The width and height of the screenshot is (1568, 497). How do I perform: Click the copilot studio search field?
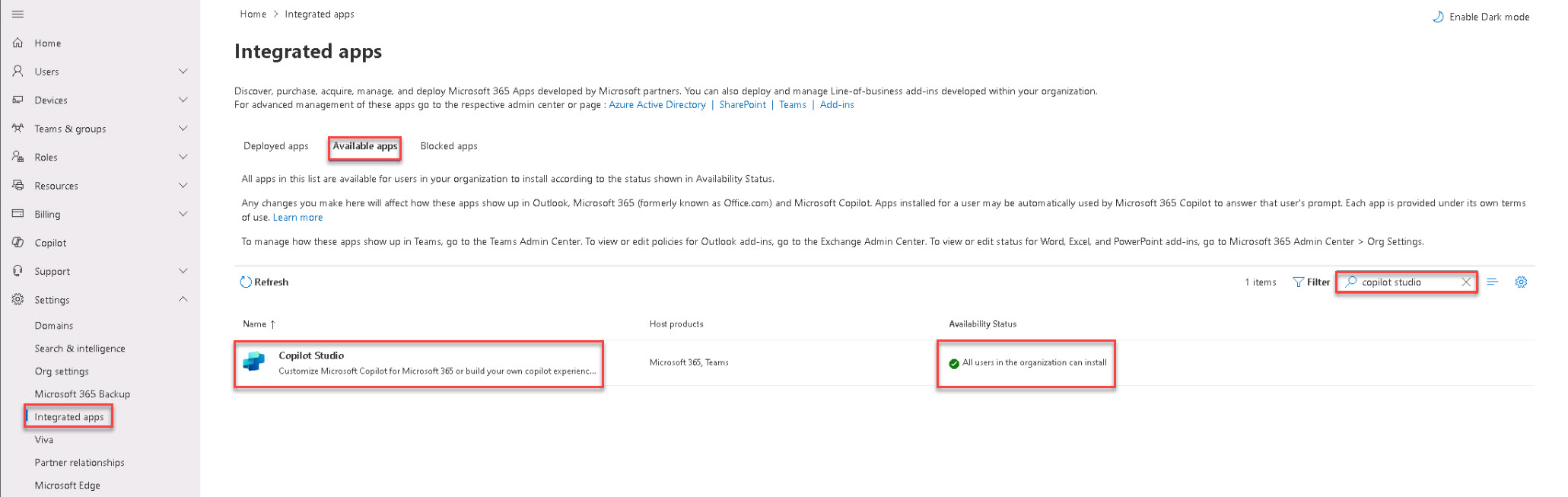pyautogui.click(x=1404, y=282)
